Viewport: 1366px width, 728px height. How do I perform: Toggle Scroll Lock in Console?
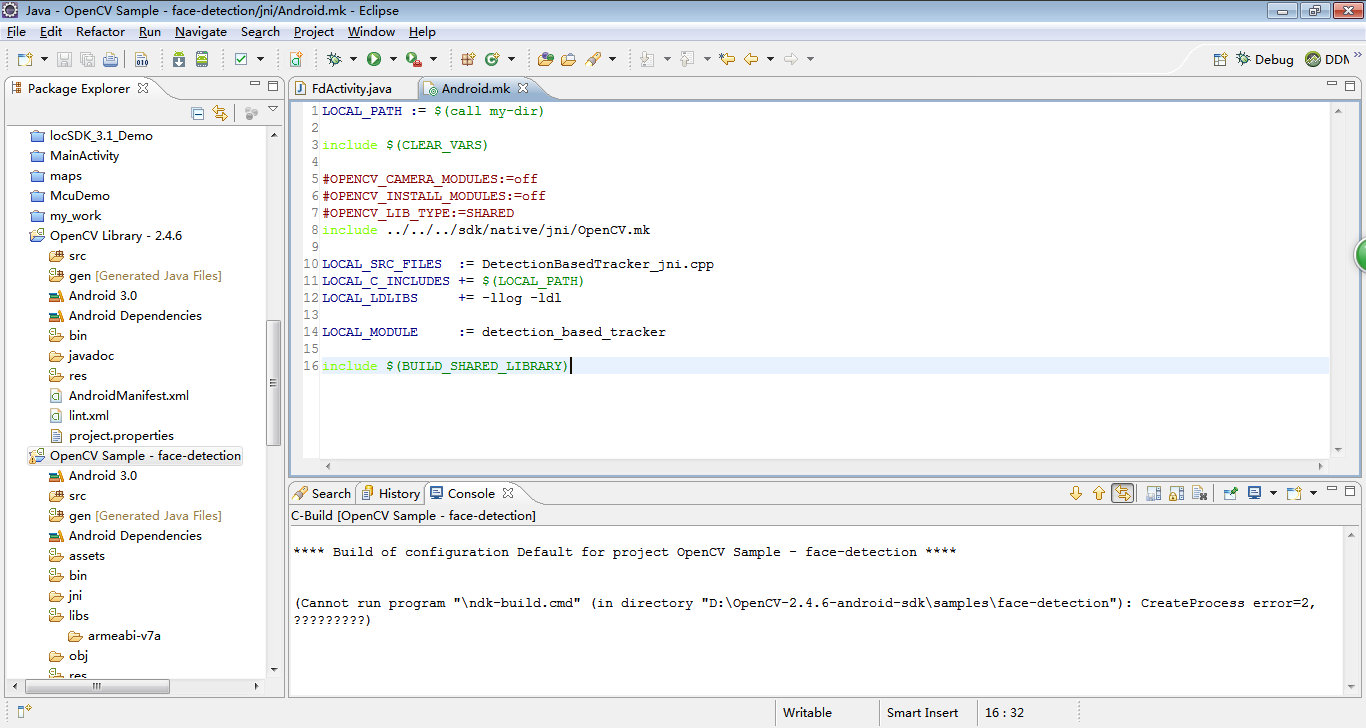(1176, 493)
